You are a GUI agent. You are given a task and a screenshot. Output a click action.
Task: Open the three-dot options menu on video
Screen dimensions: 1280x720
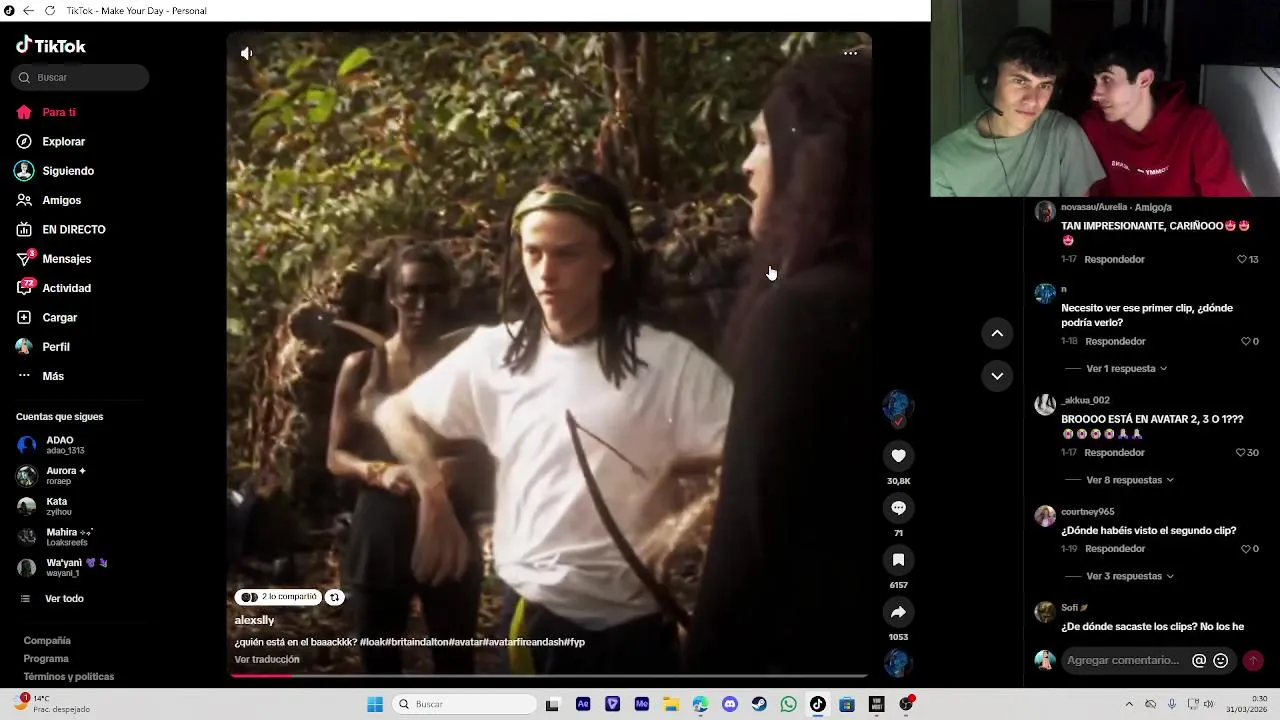click(x=850, y=53)
